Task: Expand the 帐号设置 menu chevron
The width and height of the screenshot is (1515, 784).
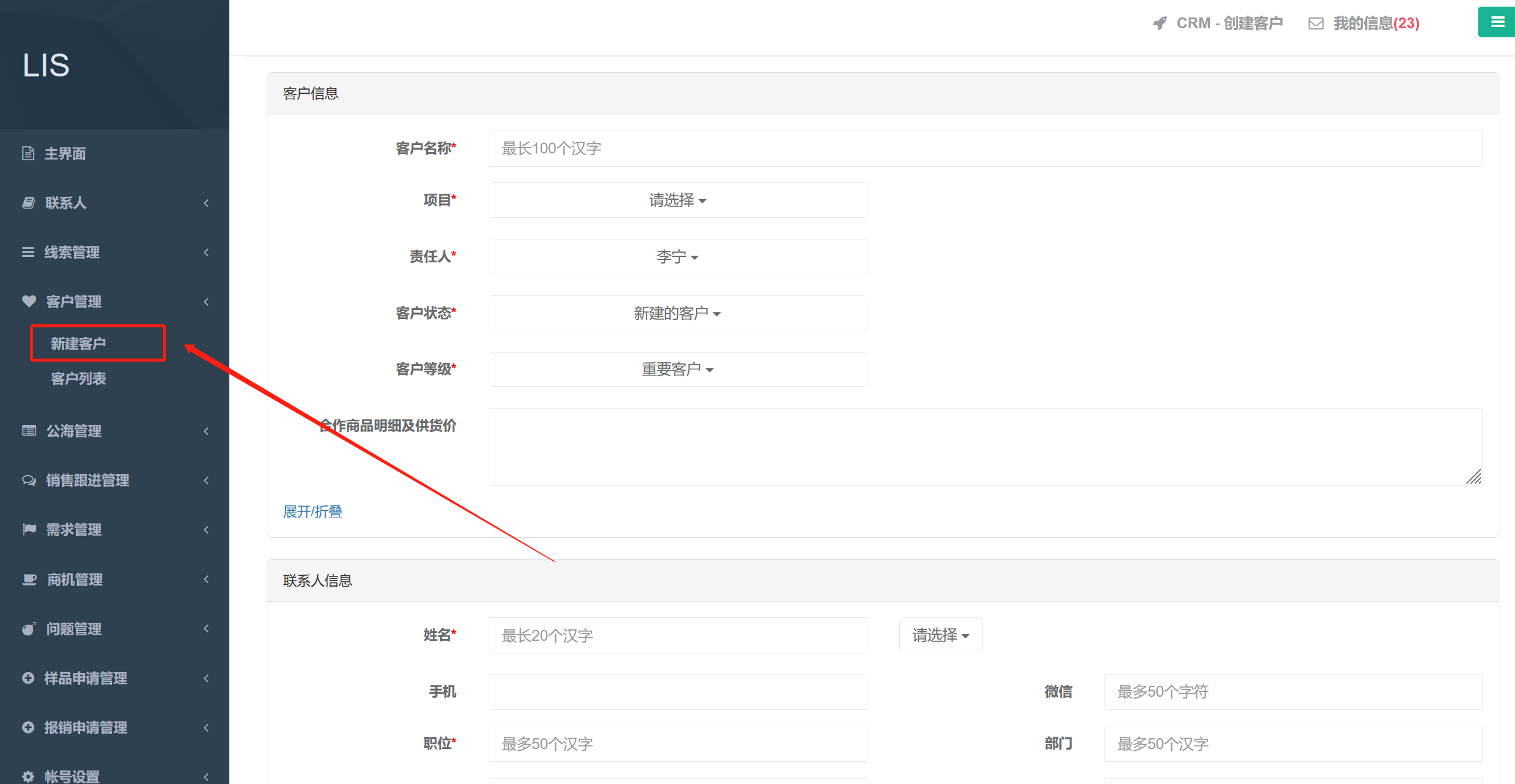Action: coord(206,776)
